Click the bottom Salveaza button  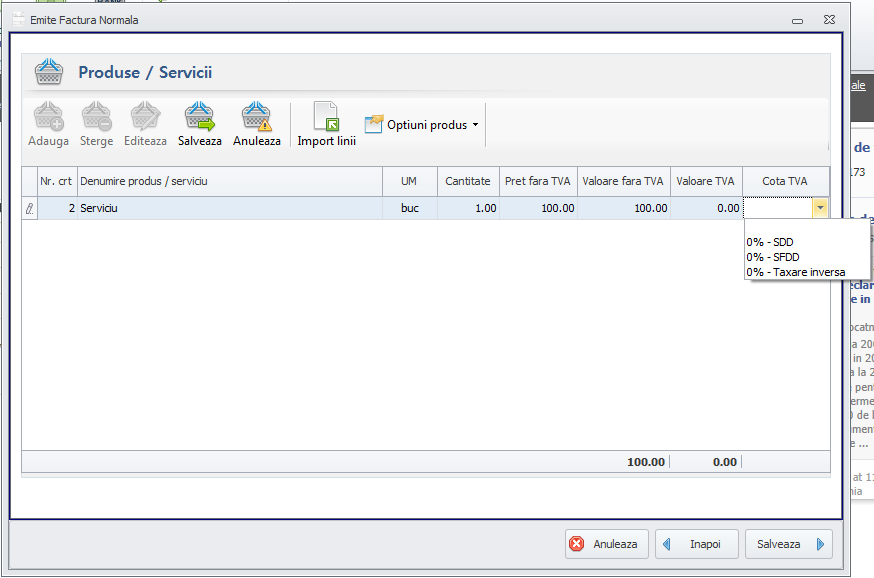(788, 544)
